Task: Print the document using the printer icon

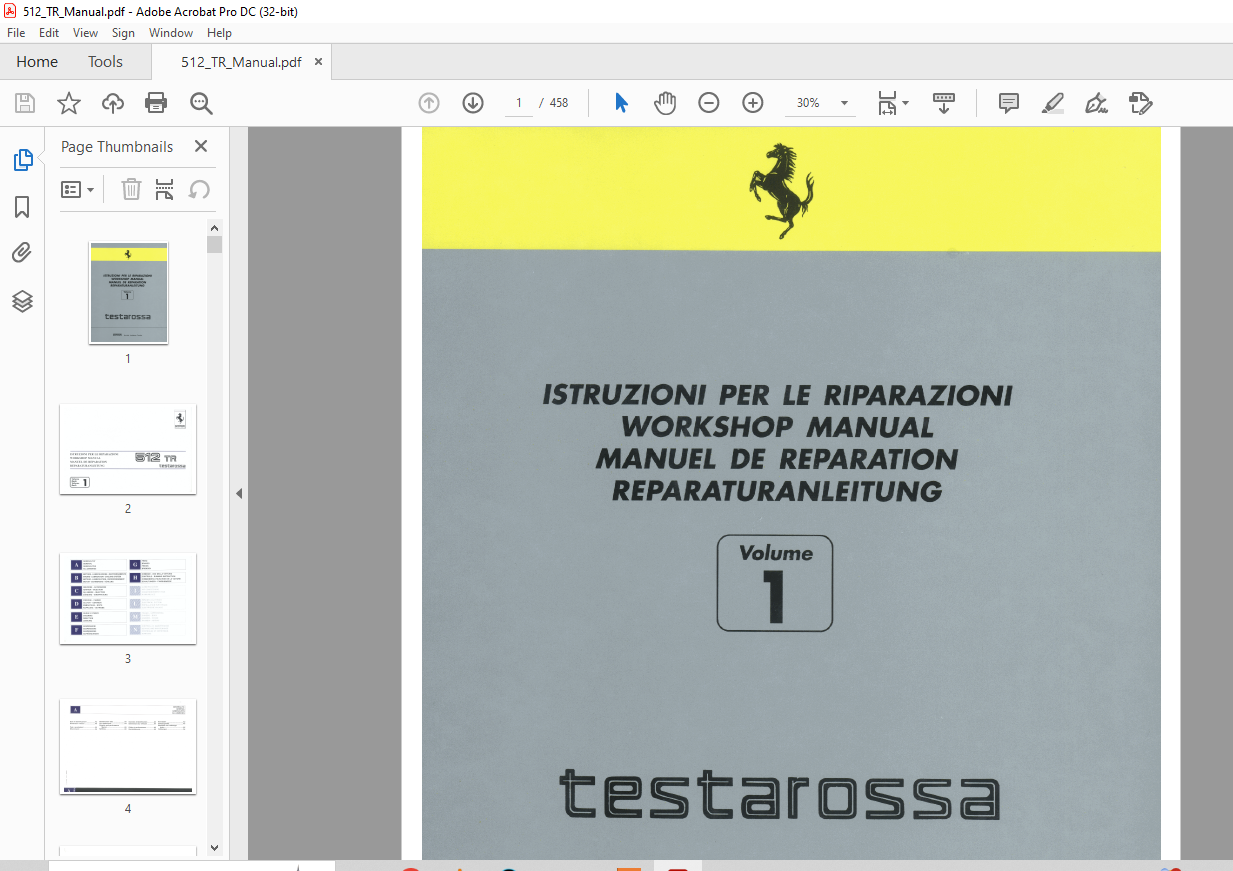Action: (156, 103)
